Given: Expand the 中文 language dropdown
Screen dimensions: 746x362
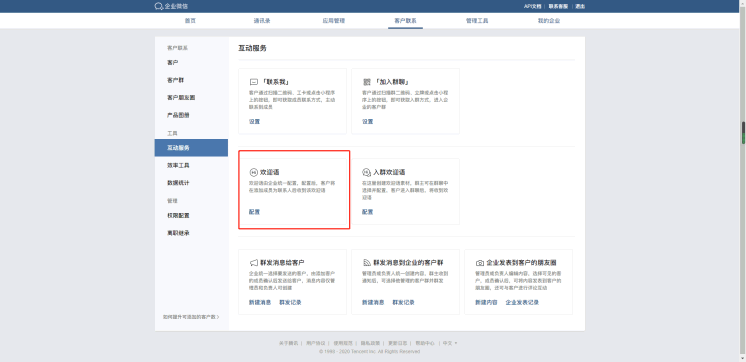Looking at the screenshot, I should pyautogui.click(x=450, y=343).
